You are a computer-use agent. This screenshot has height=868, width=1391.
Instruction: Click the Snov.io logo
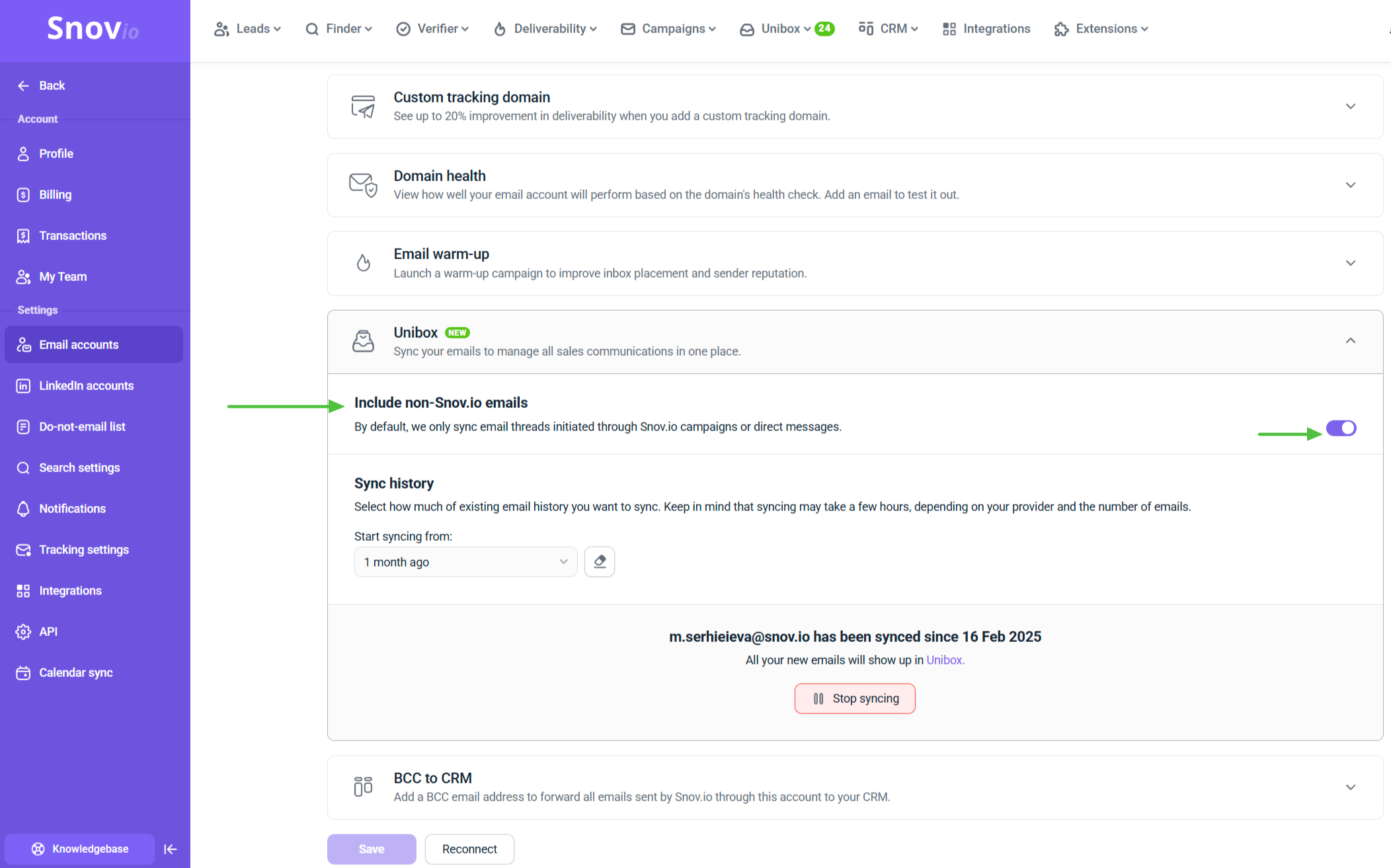point(93,28)
